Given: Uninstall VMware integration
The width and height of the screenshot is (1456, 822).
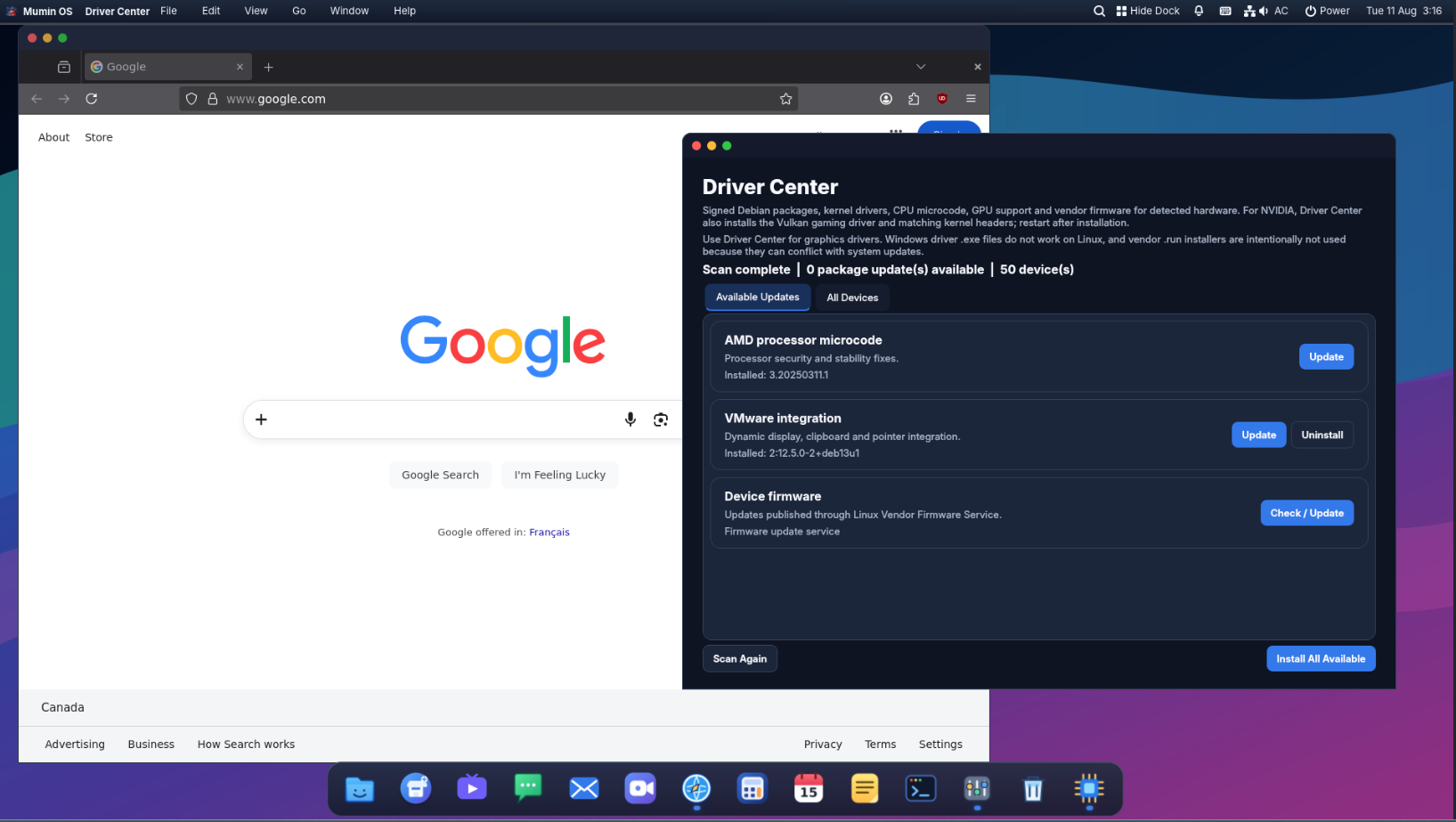Looking at the screenshot, I should click(1322, 435).
